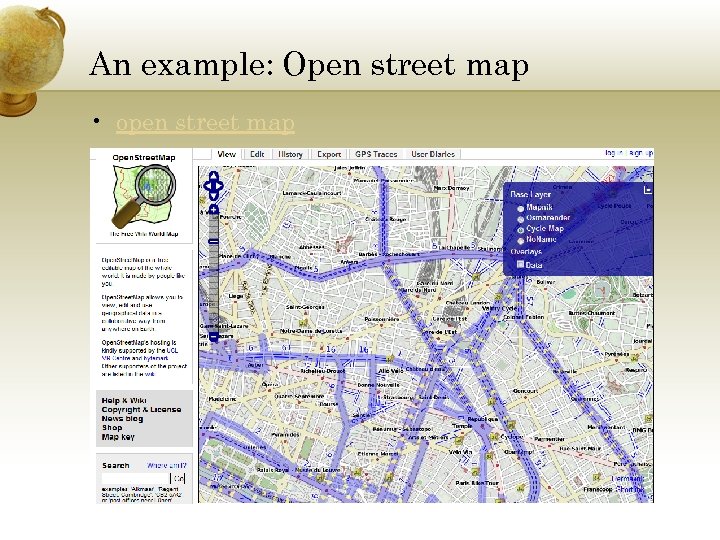This screenshot has height=540, width=720.
Task: Click the Notre-Dame-de-Lorette label
Action: (x=311, y=331)
